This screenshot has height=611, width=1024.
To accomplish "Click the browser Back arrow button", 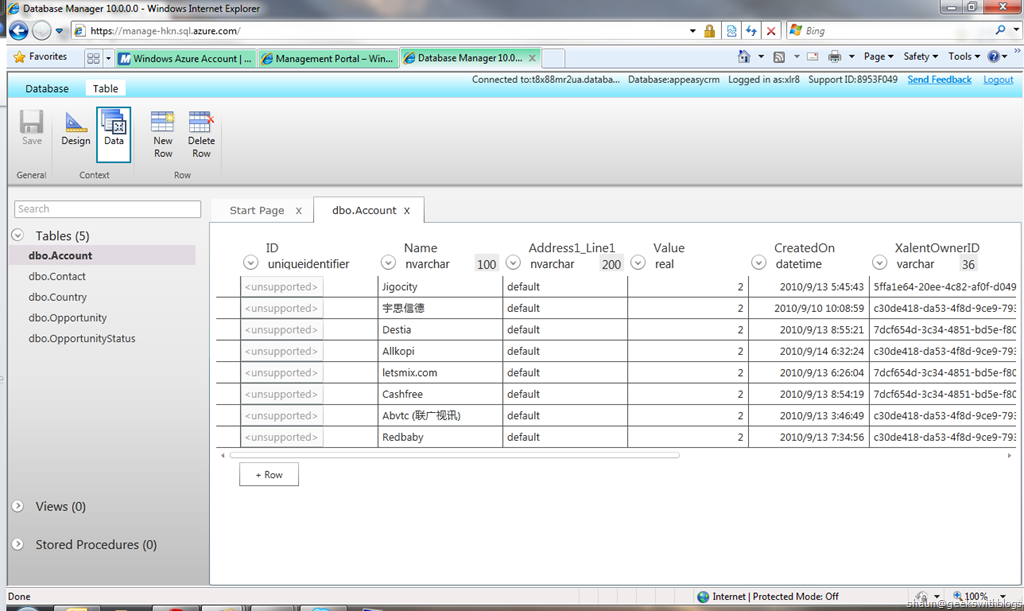I will click(x=18, y=31).
